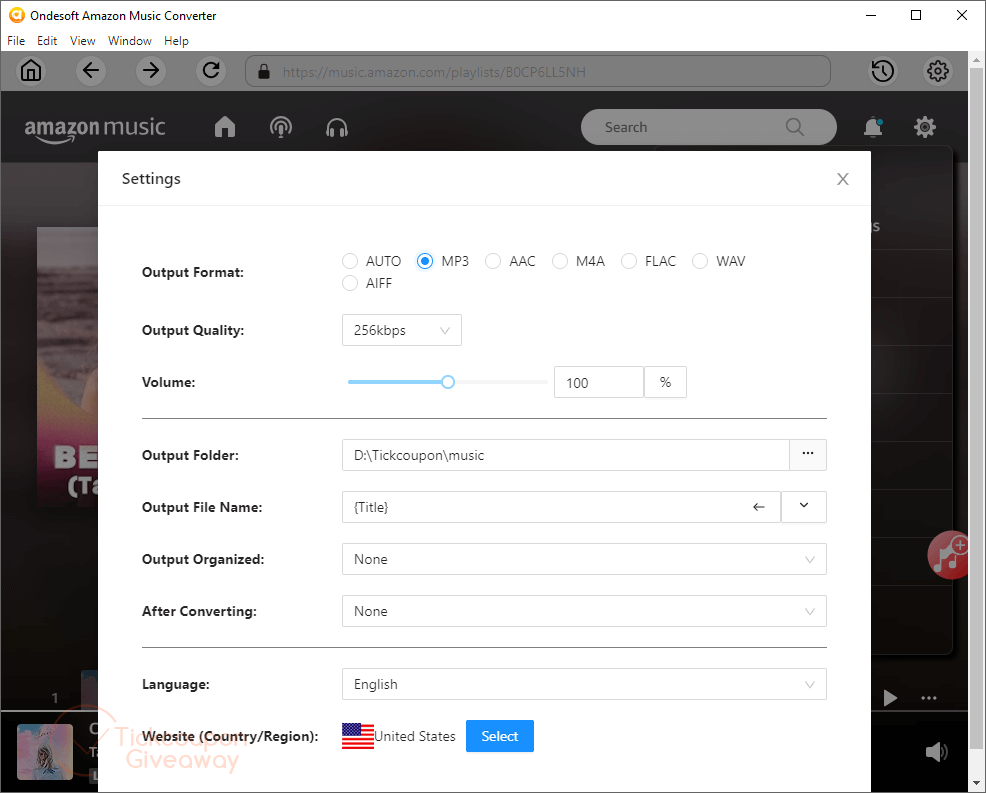
Task: Open Amazon Music account settings gear
Action: pos(924,127)
